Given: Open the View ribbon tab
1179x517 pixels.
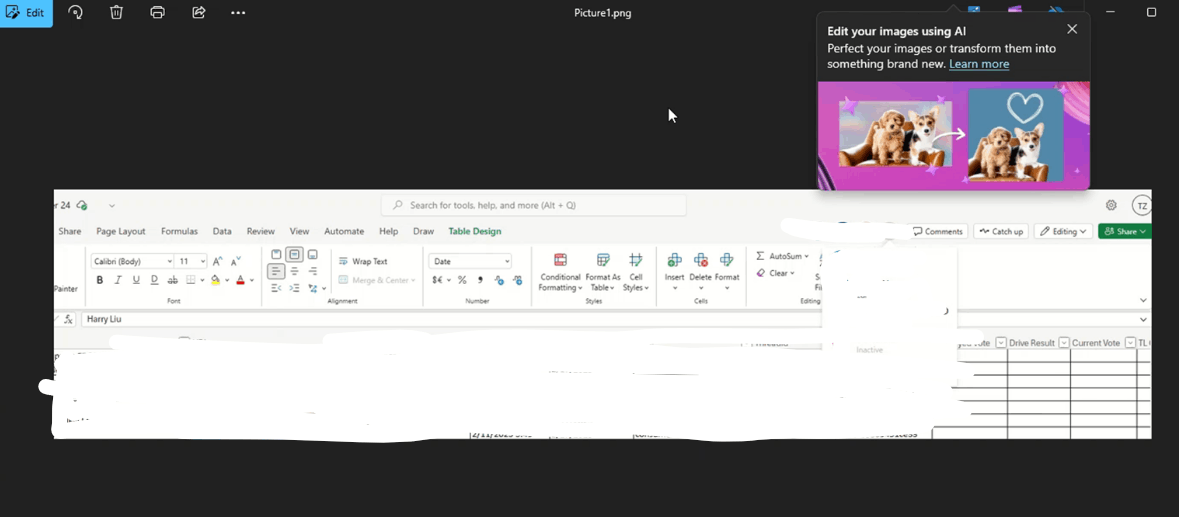Looking at the screenshot, I should (299, 231).
